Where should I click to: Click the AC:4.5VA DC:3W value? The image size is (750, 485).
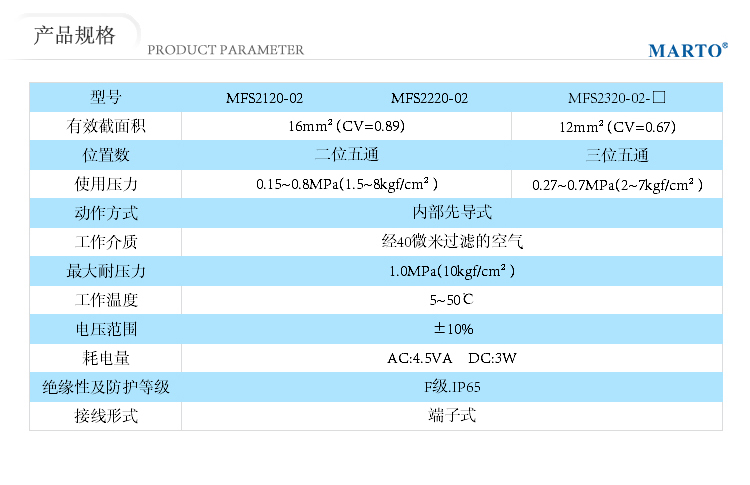[x=452, y=358]
